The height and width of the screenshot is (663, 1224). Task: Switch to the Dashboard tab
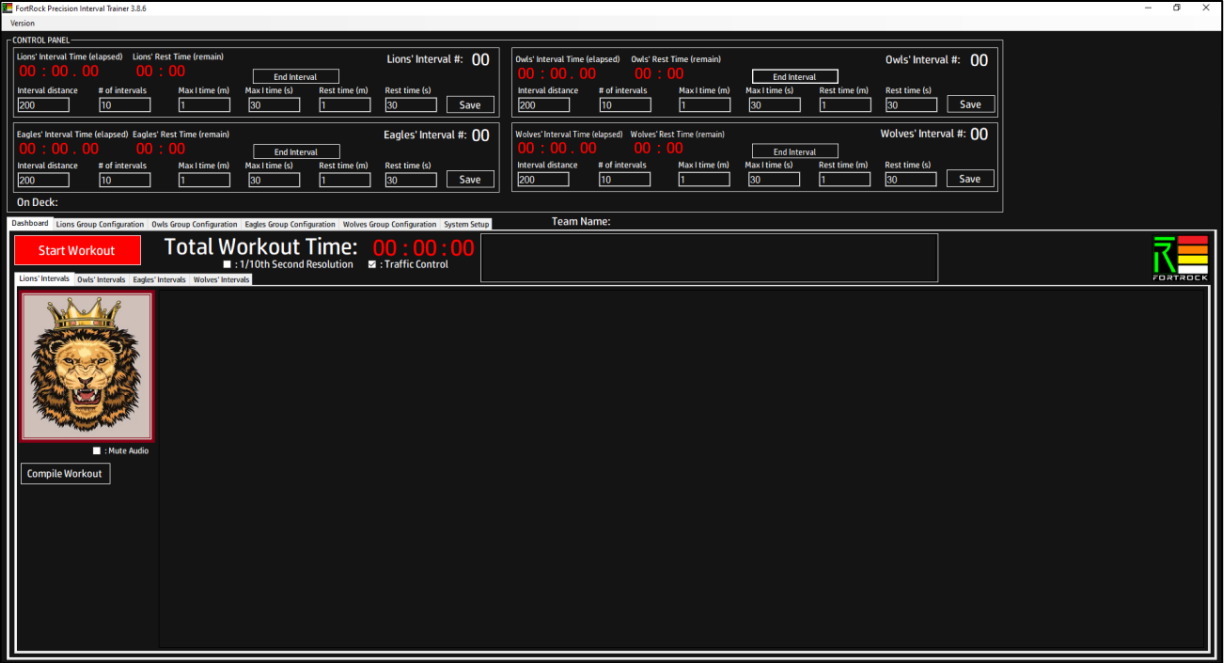click(30, 223)
